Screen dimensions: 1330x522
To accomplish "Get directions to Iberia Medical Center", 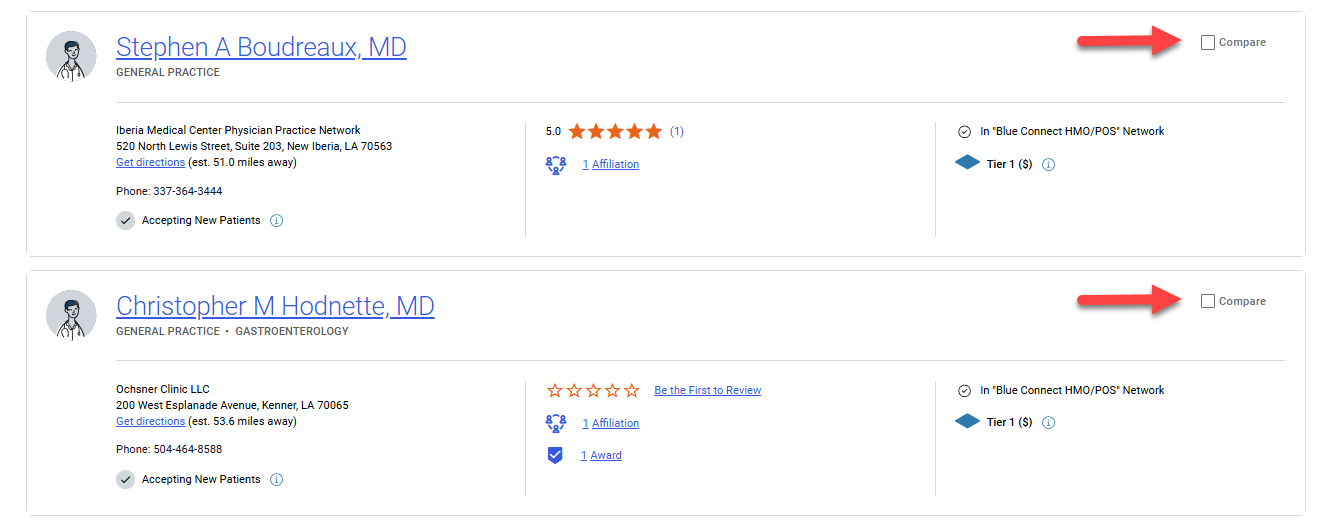I will 150,162.
